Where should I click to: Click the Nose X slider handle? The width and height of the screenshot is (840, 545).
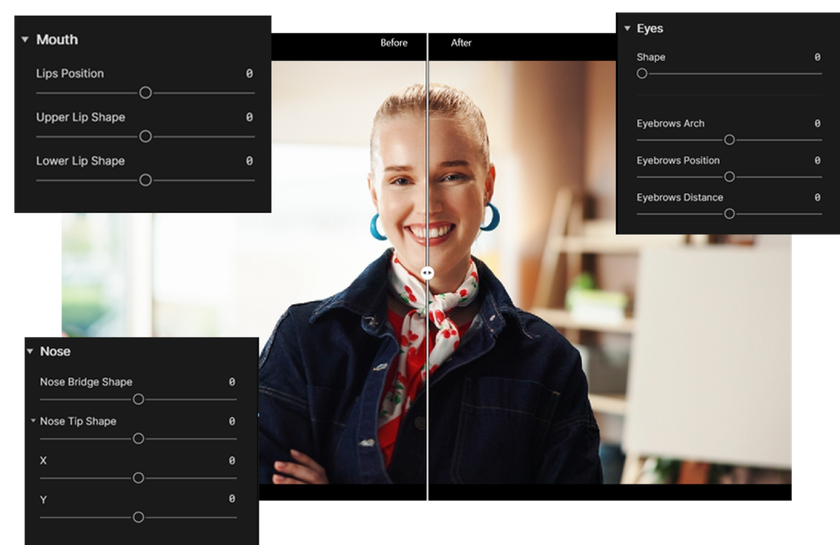138,478
